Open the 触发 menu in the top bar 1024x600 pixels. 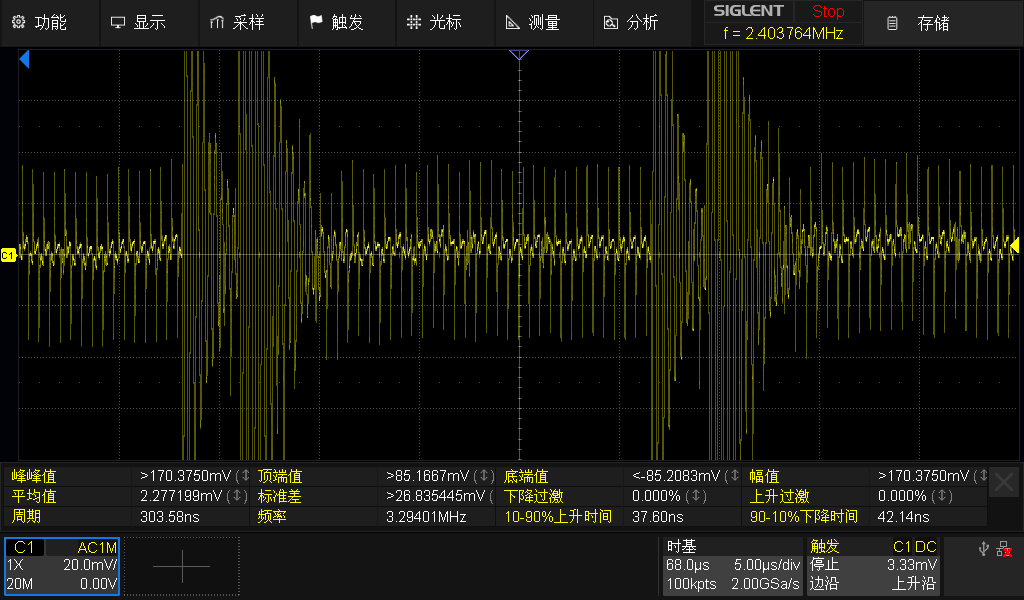[x=336, y=23]
